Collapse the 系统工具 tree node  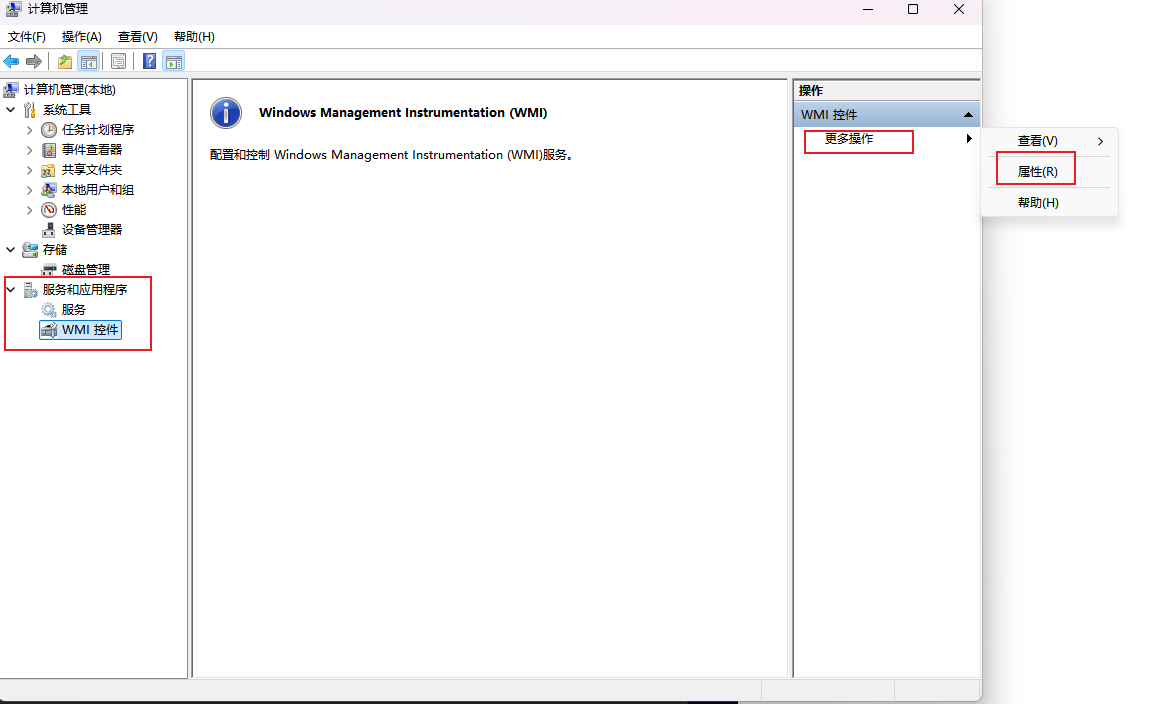tap(10, 110)
